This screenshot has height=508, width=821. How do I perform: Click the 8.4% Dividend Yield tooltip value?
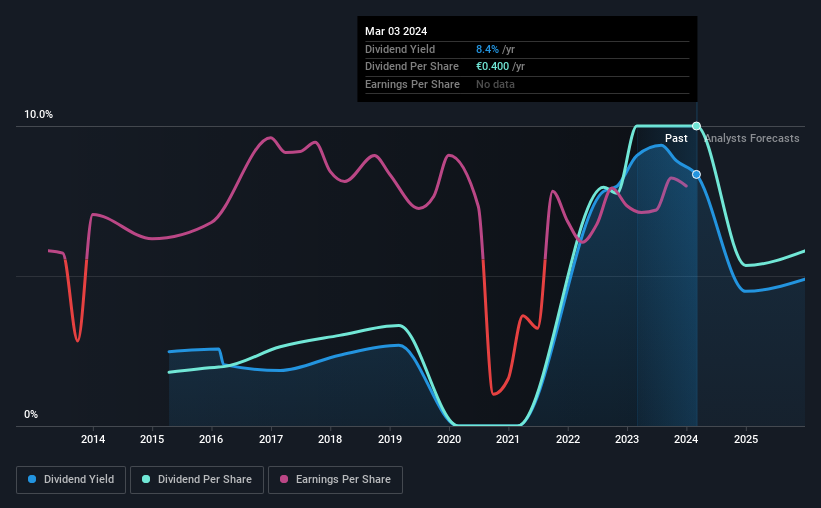click(x=487, y=49)
